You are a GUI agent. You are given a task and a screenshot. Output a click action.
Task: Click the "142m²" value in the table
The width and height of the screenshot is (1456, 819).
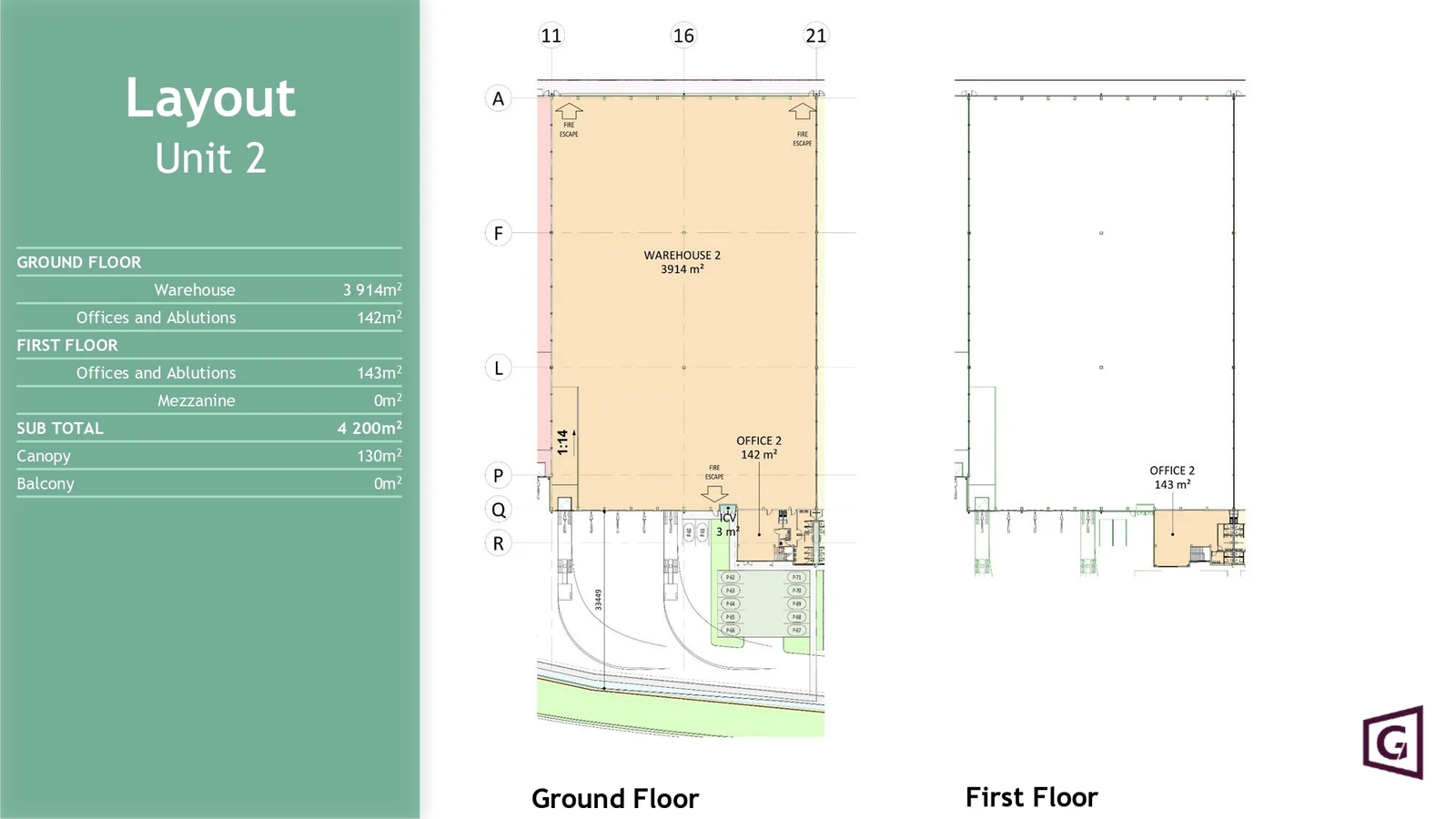click(379, 318)
